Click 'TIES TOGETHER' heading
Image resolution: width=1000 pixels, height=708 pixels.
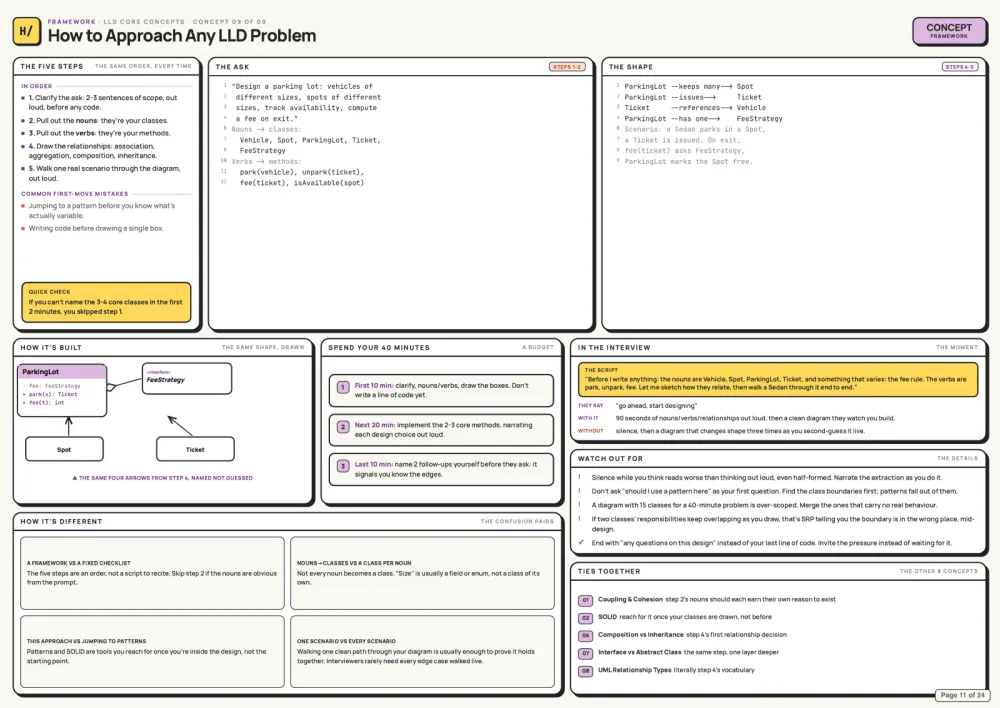click(x=609, y=572)
